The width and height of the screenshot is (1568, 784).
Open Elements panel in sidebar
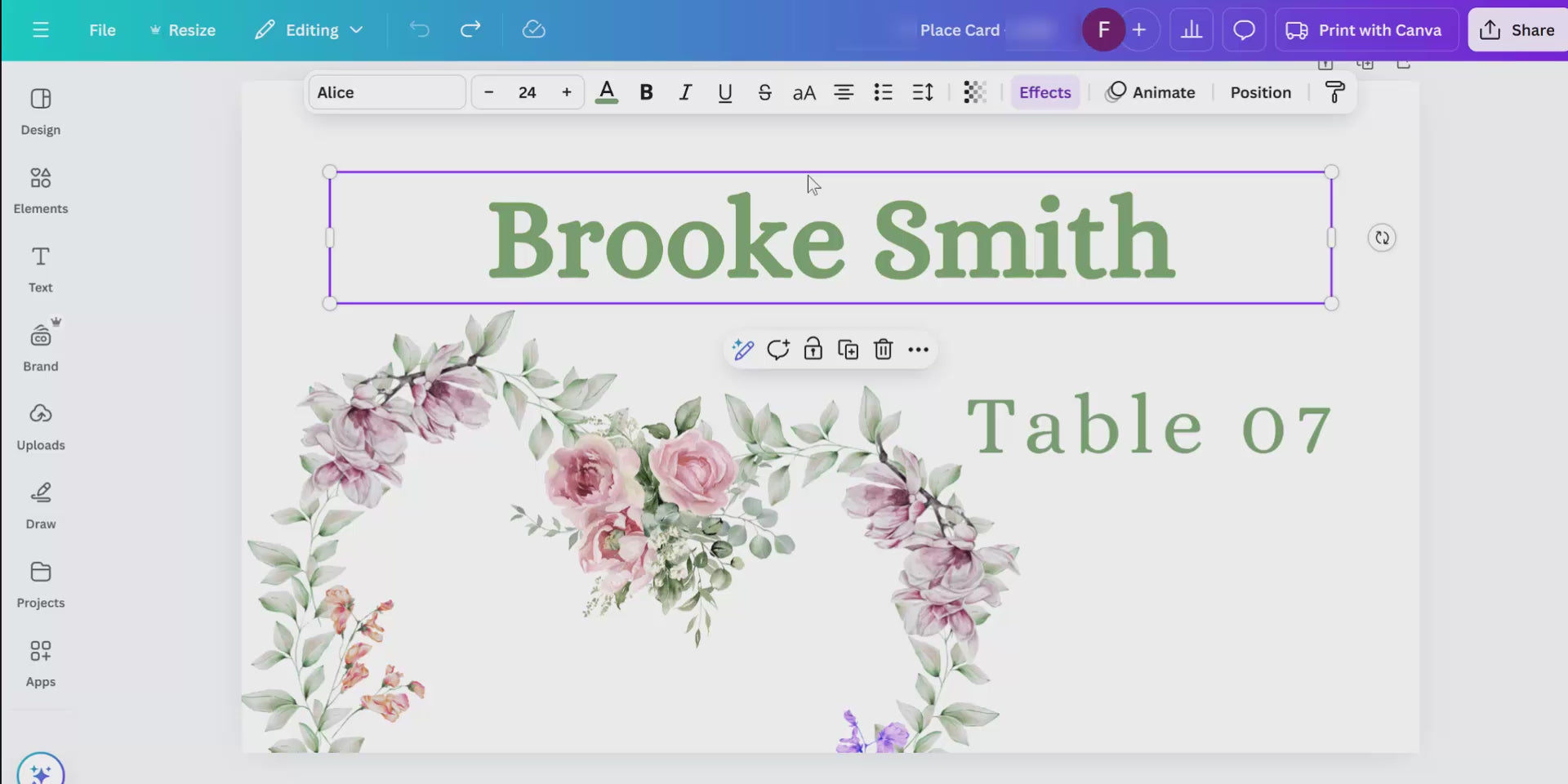point(41,190)
